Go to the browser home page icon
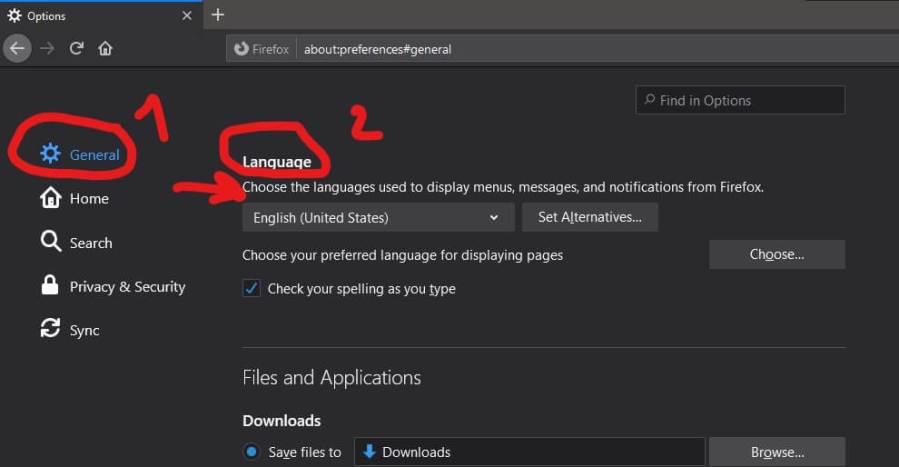The width and height of the screenshot is (899, 467). [x=105, y=48]
